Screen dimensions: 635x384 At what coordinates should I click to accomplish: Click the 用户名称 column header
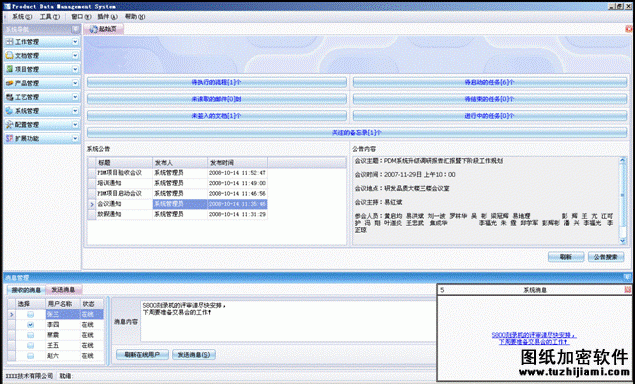[x=63, y=304]
